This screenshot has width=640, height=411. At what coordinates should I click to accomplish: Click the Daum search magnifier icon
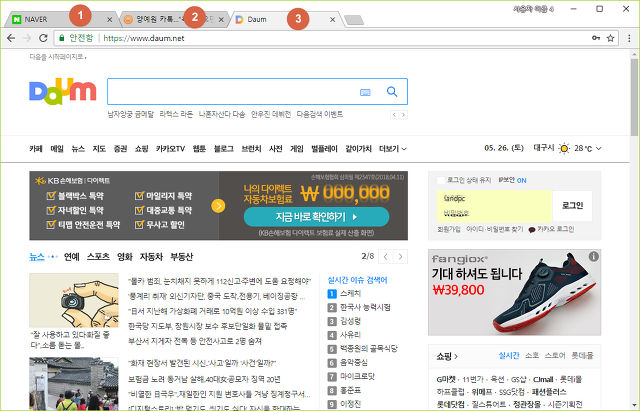pyautogui.click(x=392, y=92)
